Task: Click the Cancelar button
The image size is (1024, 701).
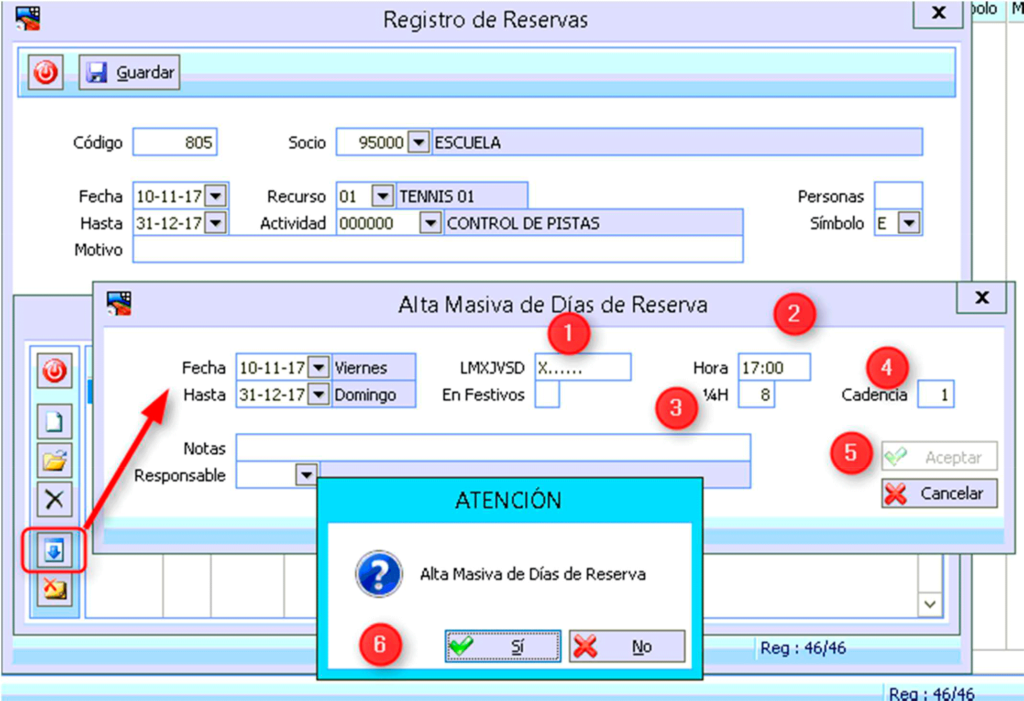Action: click(939, 493)
